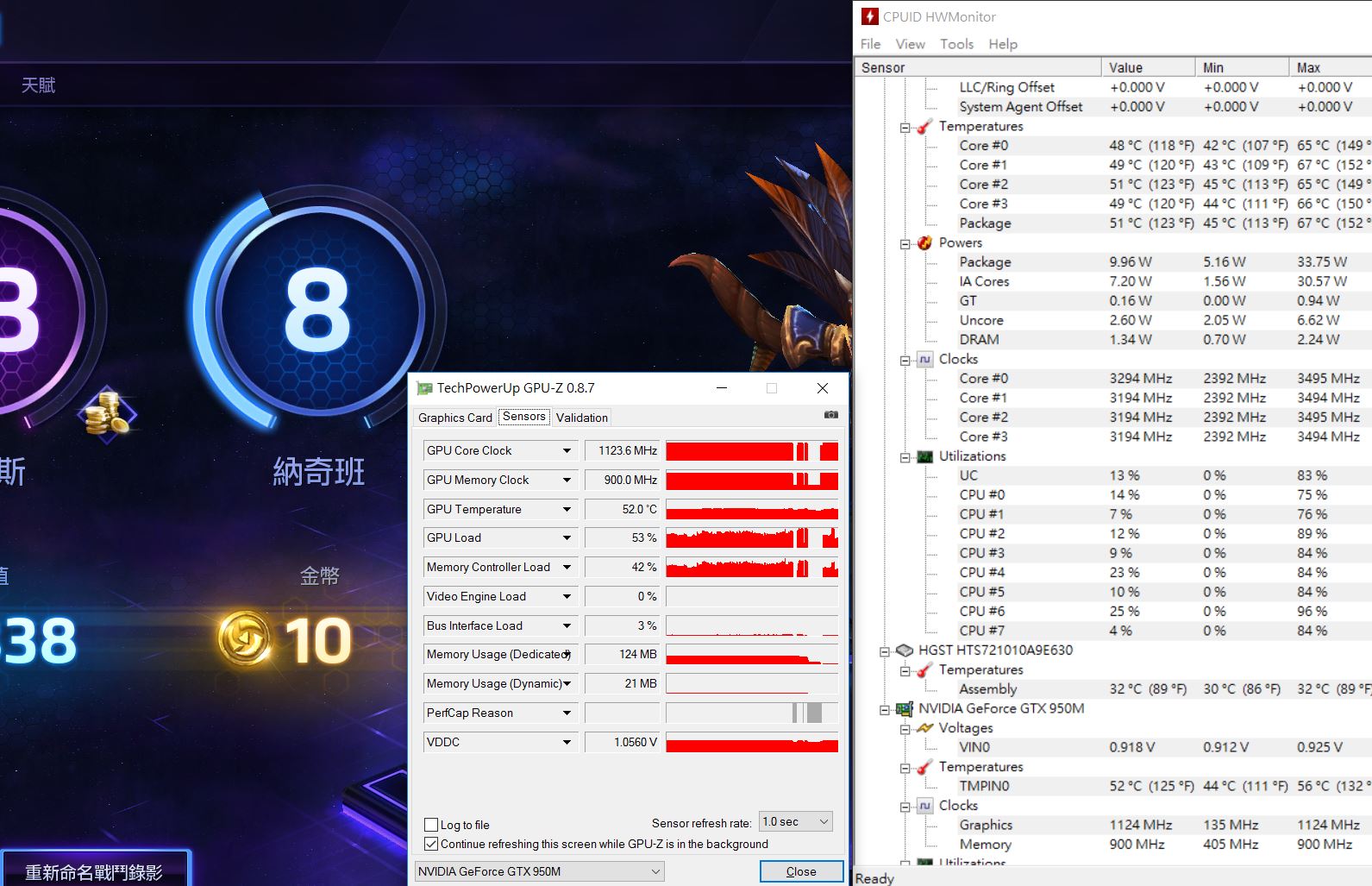The height and width of the screenshot is (886, 1372).
Task: Click the gold coin stack icon in game
Action: click(107, 414)
